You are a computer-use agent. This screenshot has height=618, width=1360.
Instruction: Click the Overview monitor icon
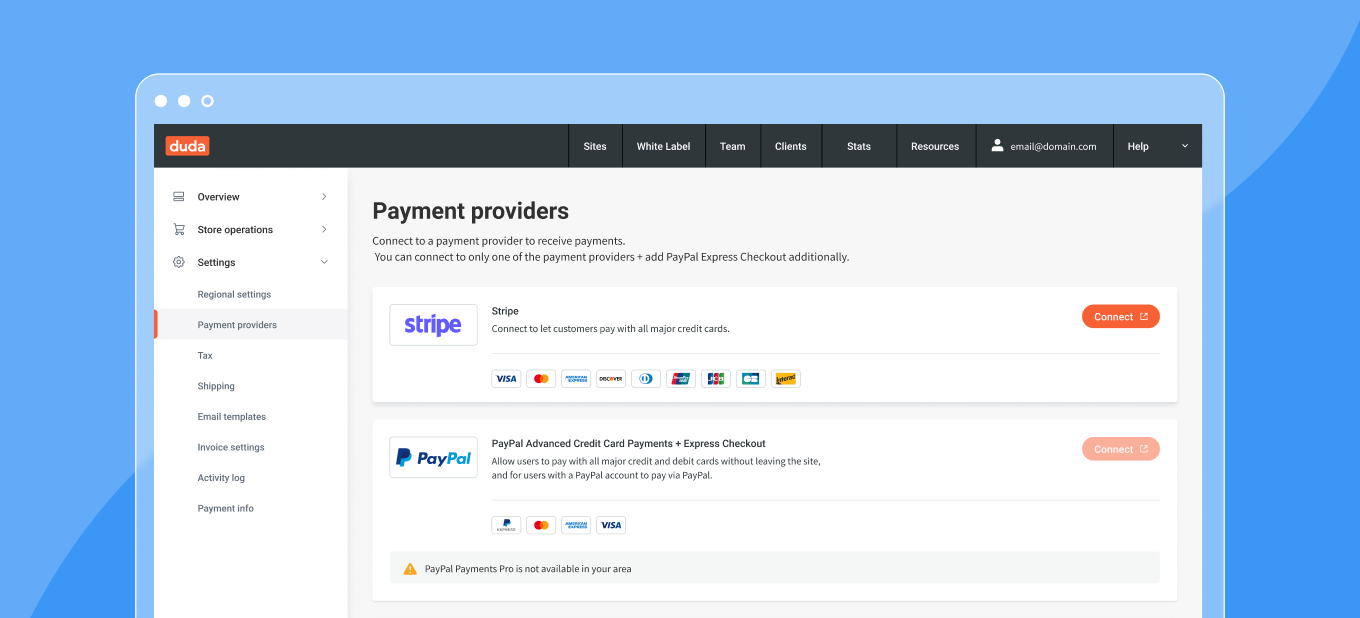pyautogui.click(x=179, y=197)
